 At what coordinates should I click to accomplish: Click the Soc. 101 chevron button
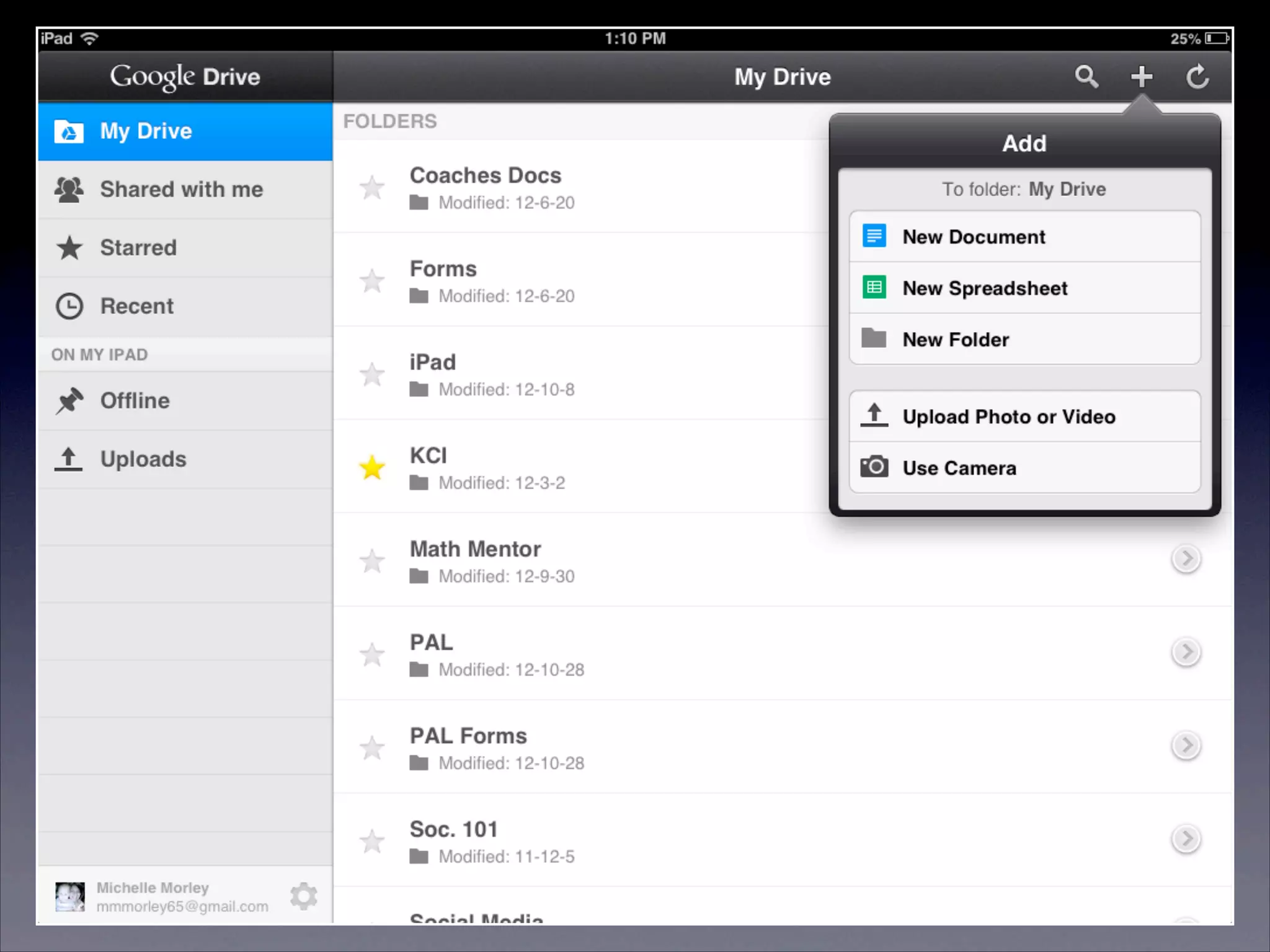(1186, 839)
